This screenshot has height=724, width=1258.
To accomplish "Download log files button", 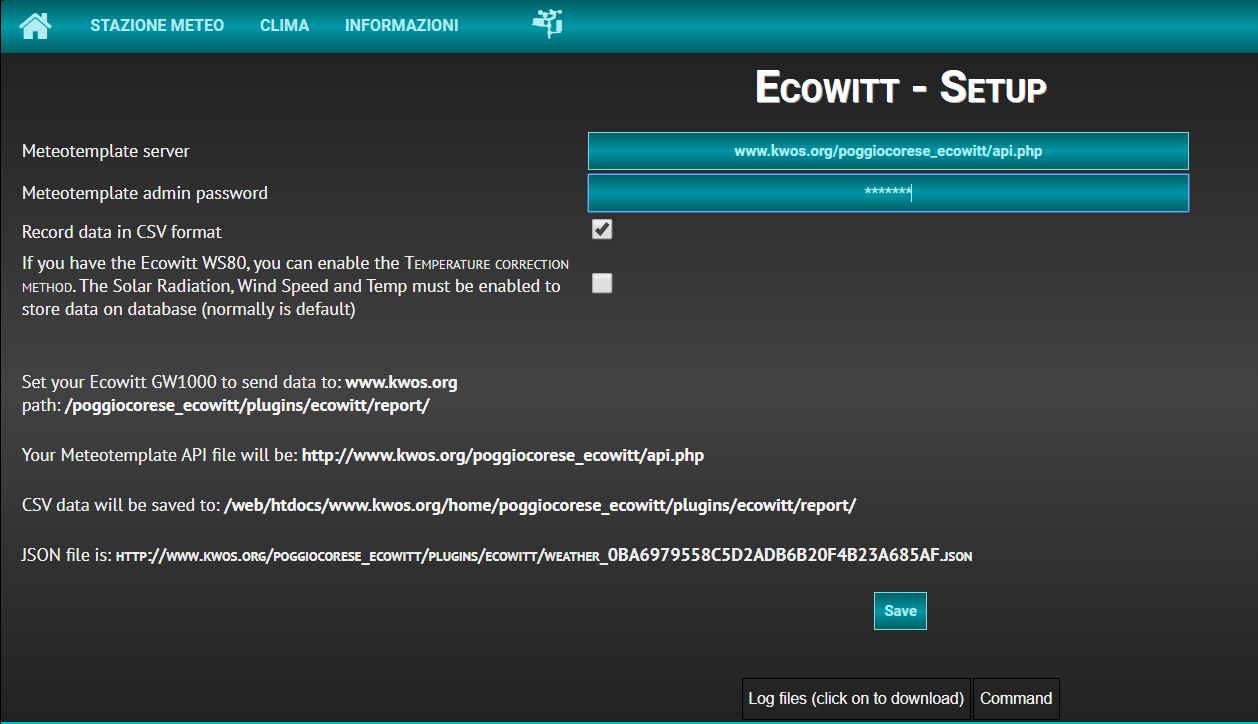I will click(856, 699).
